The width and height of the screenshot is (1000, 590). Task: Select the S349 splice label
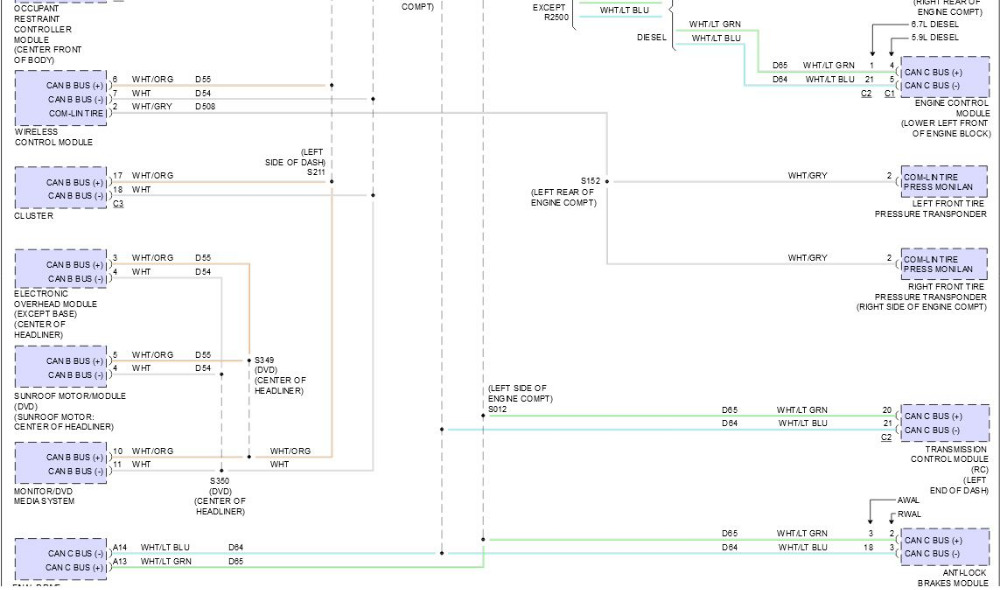[264, 360]
